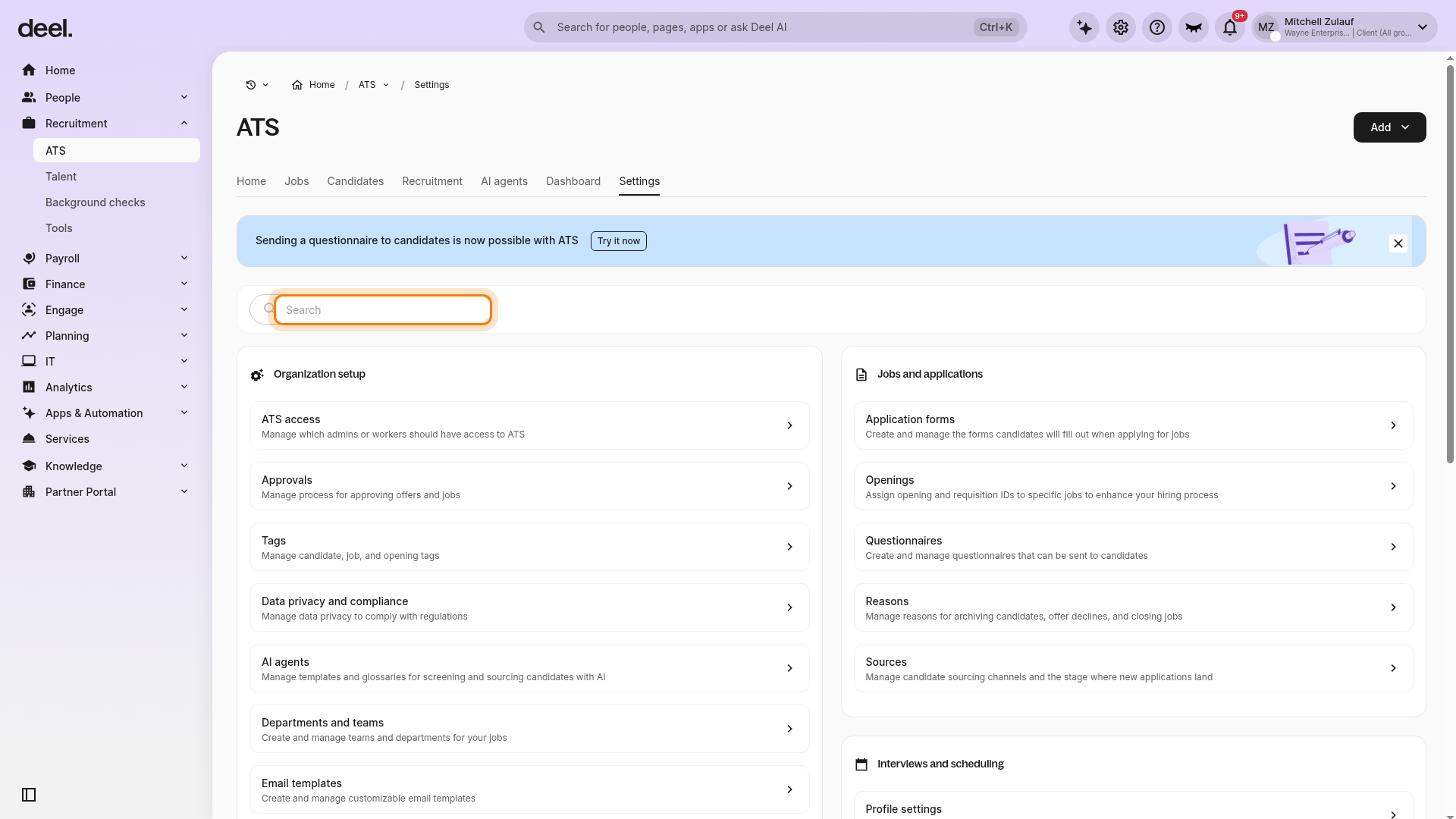The height and width of the screenshot is (819, 1456).
Task: Expand the Finance menu chevron
Action: pyautogui.click(x=184, y=284)
